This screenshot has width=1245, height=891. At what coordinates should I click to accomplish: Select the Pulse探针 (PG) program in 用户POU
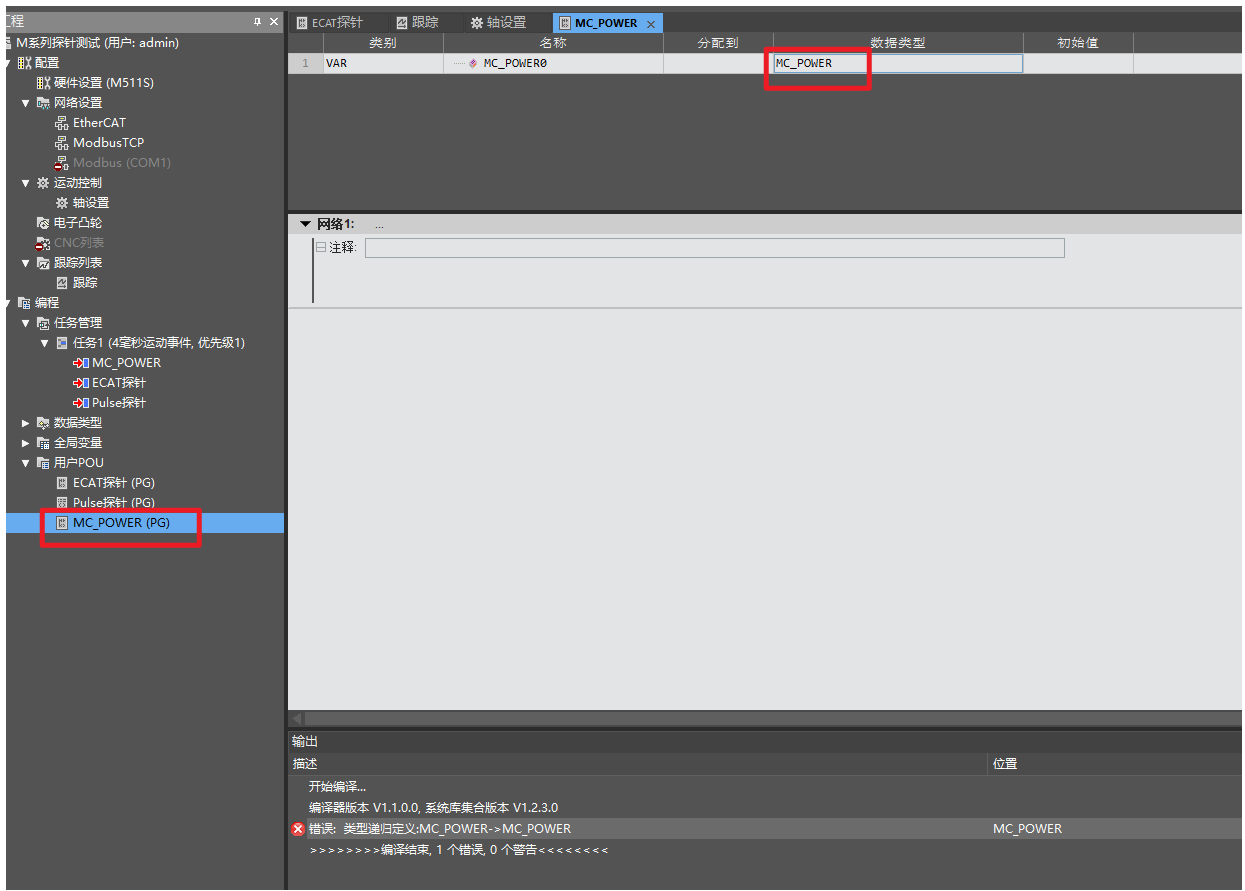[113, 503]
